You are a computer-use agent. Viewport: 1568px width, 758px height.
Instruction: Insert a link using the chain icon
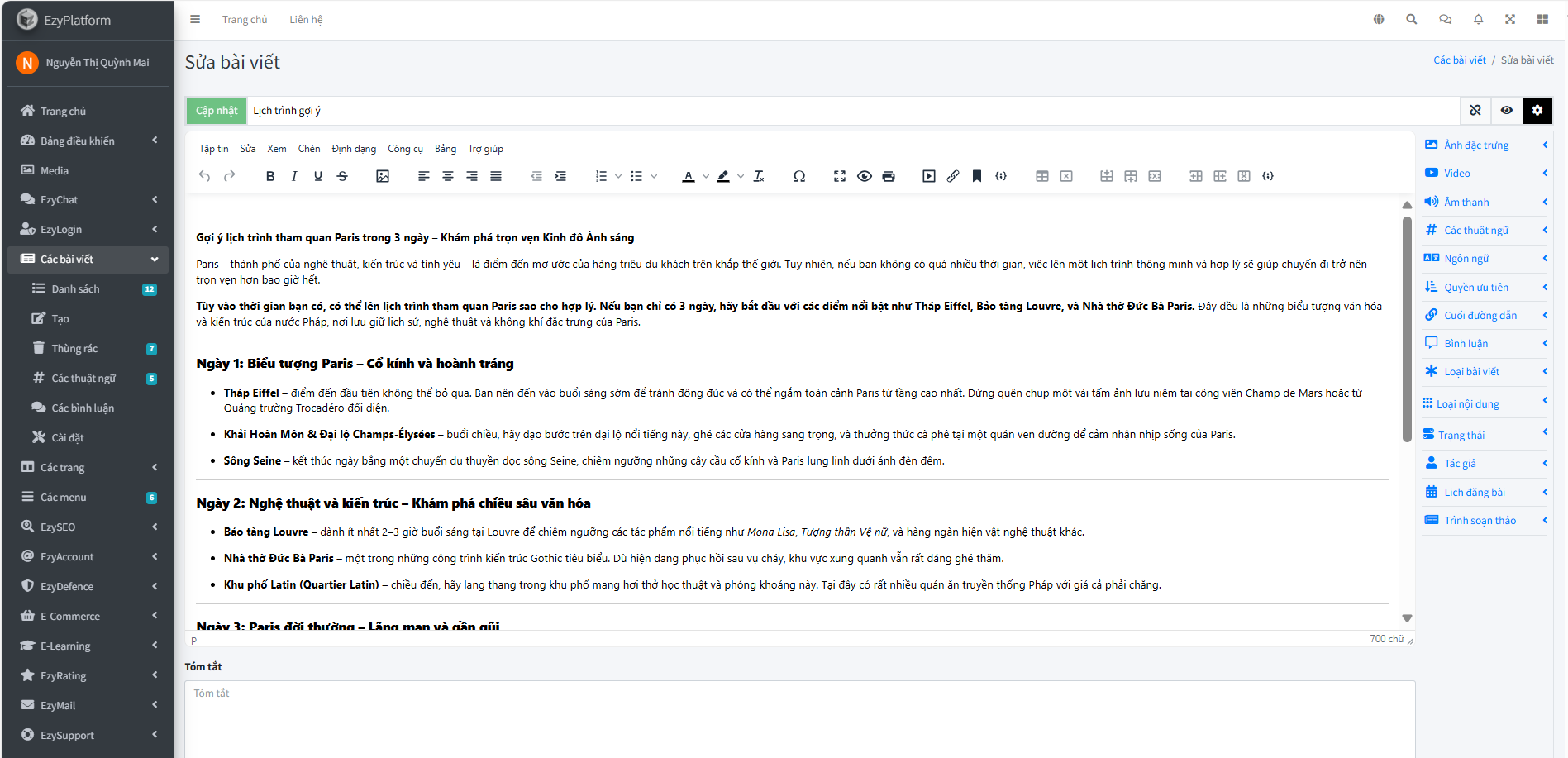click(953, 176)
